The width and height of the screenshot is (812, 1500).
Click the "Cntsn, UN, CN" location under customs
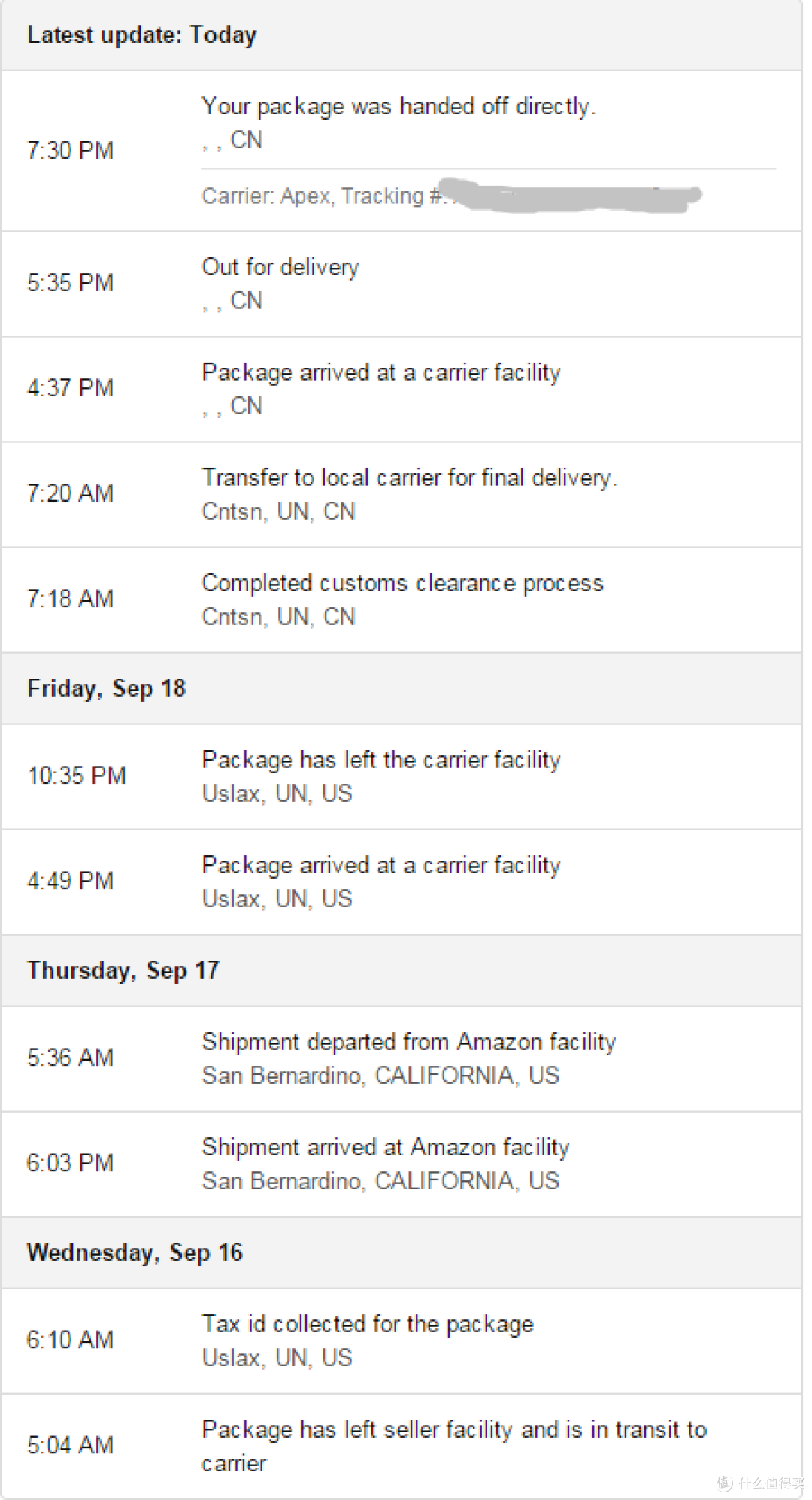point(278,617)
